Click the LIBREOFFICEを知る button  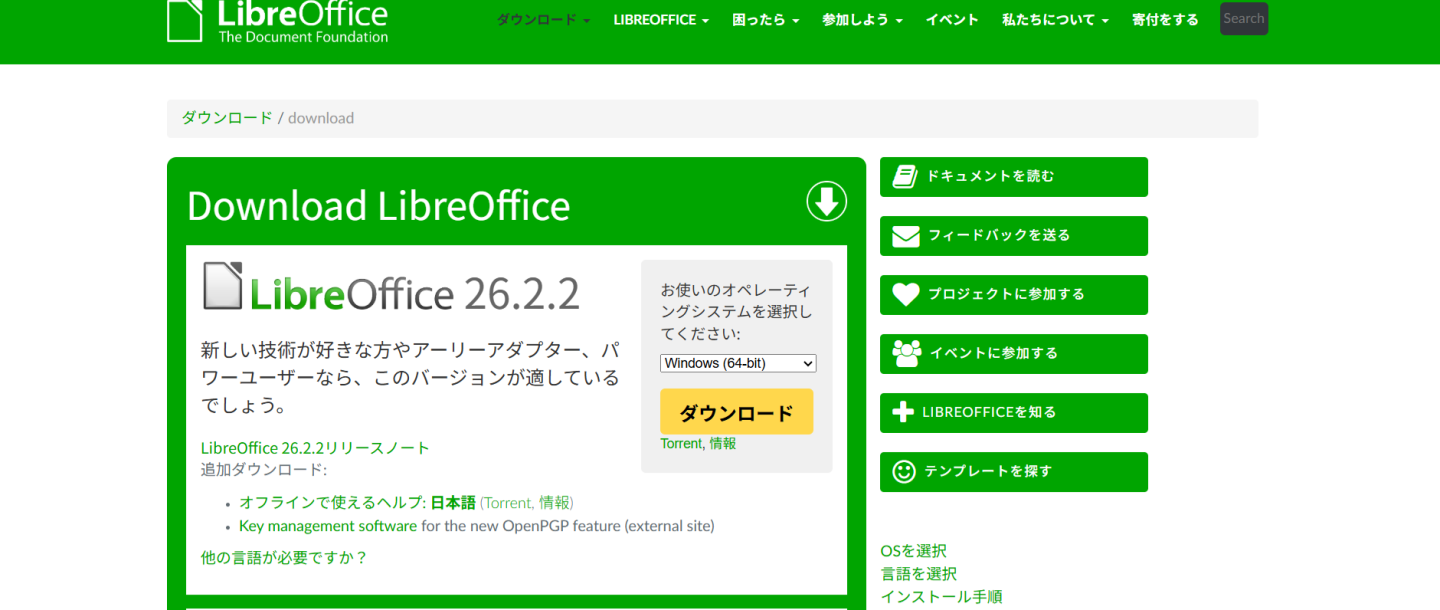pos(1014,412)
